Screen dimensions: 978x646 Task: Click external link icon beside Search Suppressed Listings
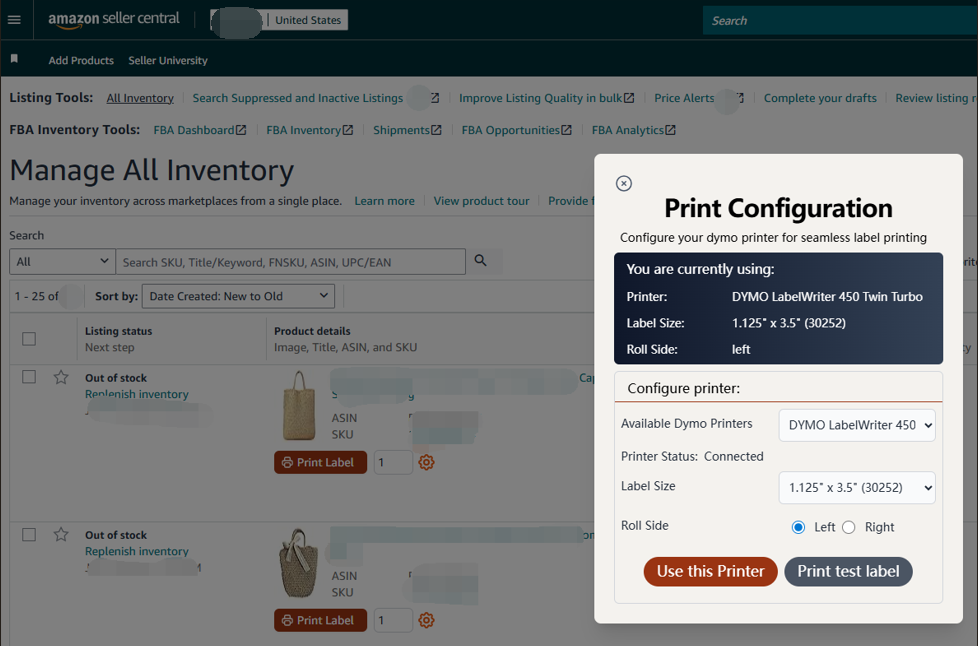point(435,98)
